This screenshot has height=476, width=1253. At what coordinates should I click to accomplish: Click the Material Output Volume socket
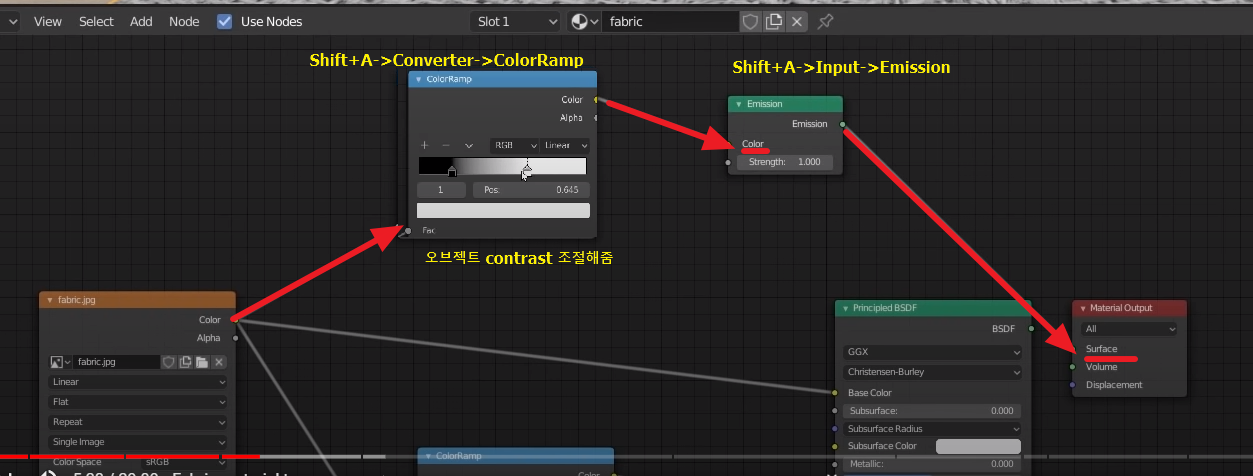click(x=1073, y=367)
